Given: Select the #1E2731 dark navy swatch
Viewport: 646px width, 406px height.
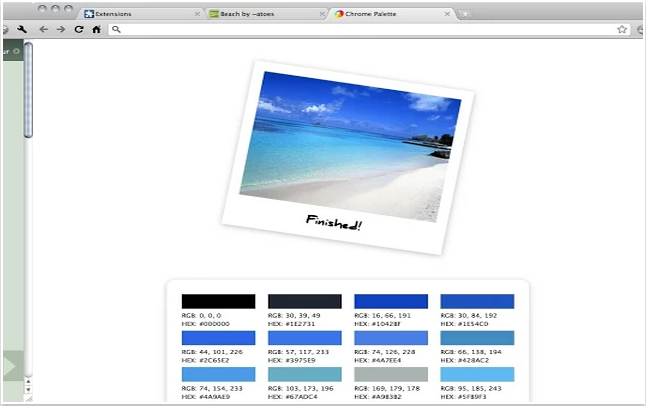Looking at the screenshot, I should click(304, 301).
